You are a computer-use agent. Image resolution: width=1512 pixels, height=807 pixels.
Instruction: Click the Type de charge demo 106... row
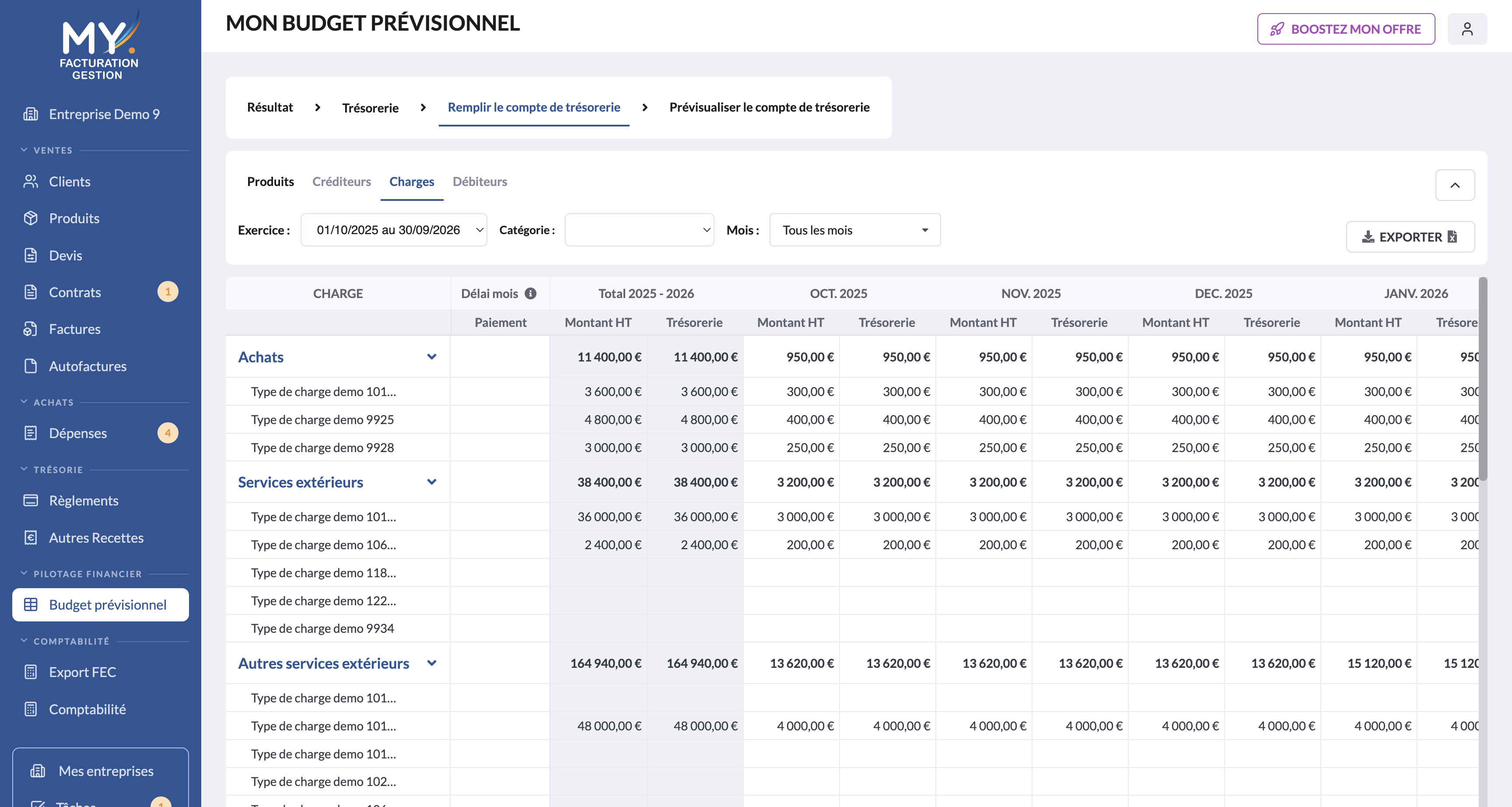(323, 544)
